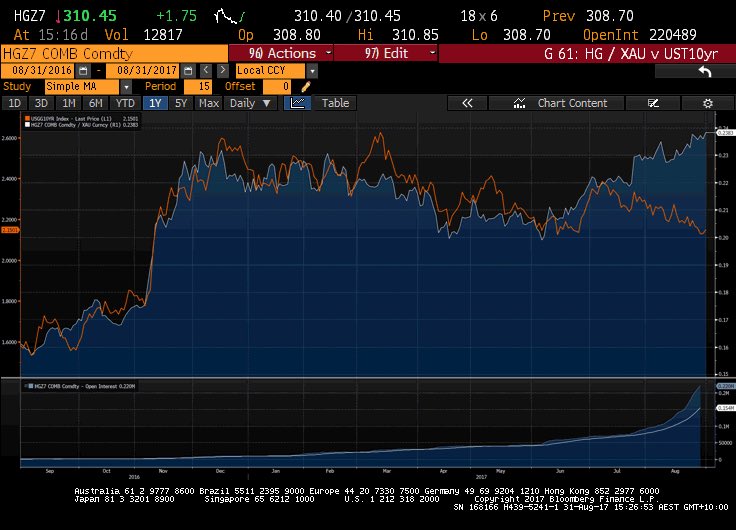Click the Simple MA study field
Screen dimensions: 736x530
click(82, 87)
